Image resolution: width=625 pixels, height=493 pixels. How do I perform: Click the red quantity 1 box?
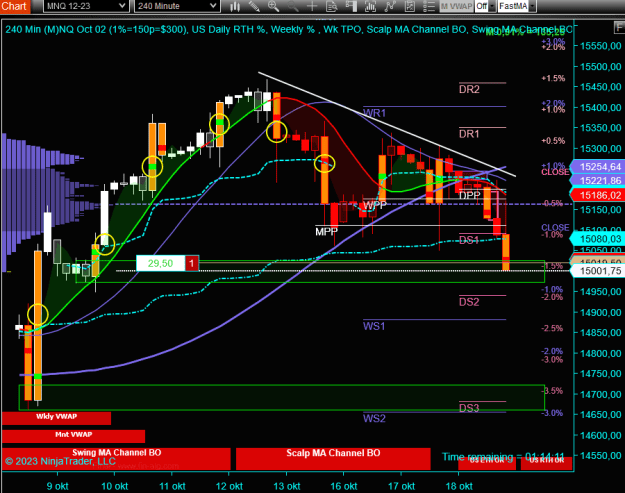[x=192, y=263]
